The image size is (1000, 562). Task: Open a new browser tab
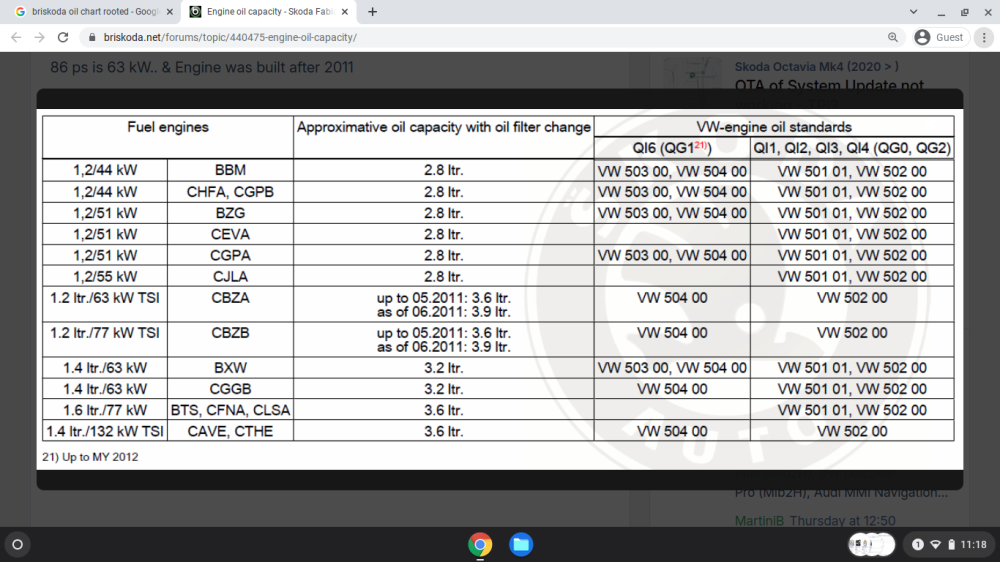(372, 11)
